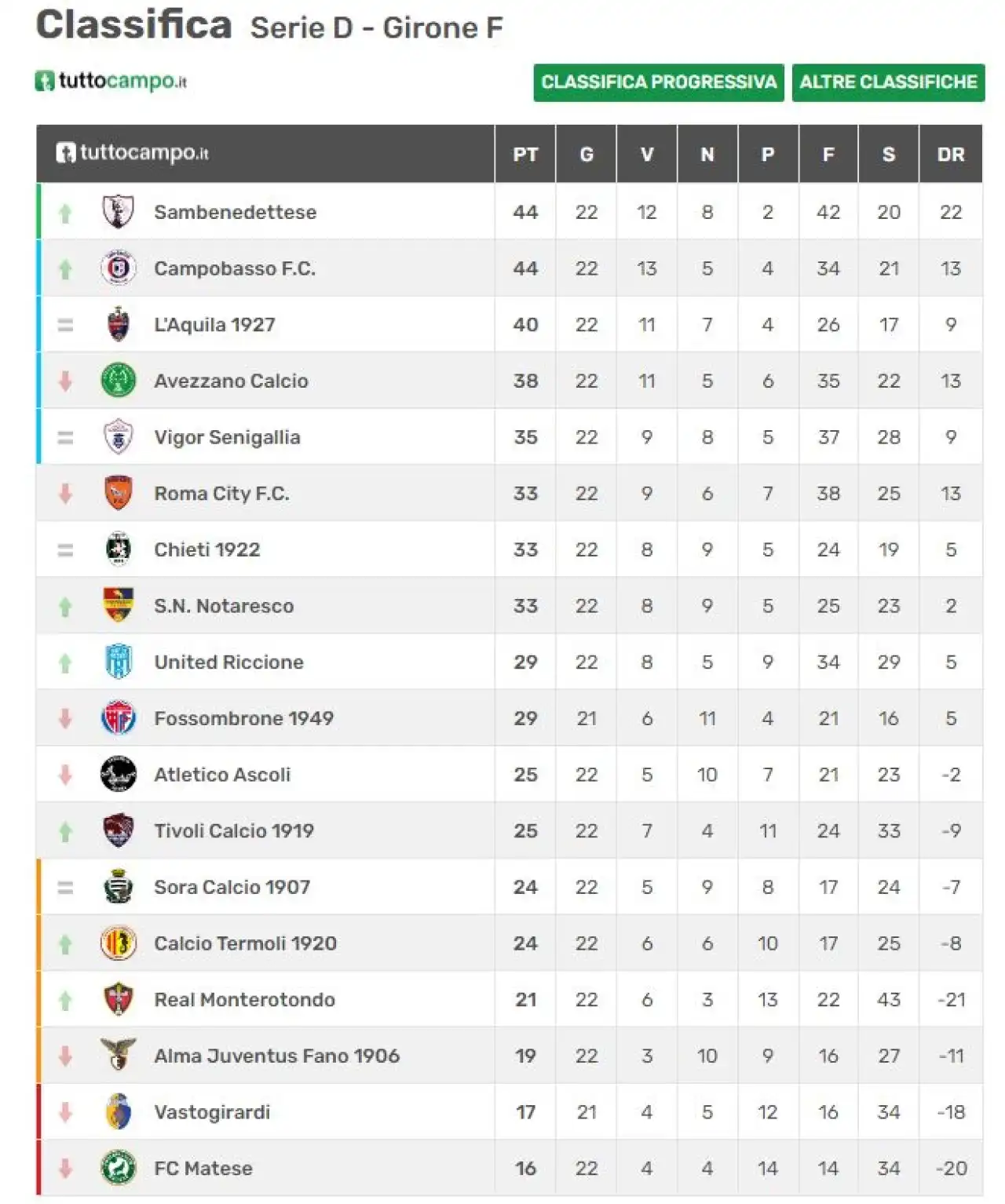The image size is (1005, 1204).
Task: Sort the table by DR column
Action: pos(951,155)
